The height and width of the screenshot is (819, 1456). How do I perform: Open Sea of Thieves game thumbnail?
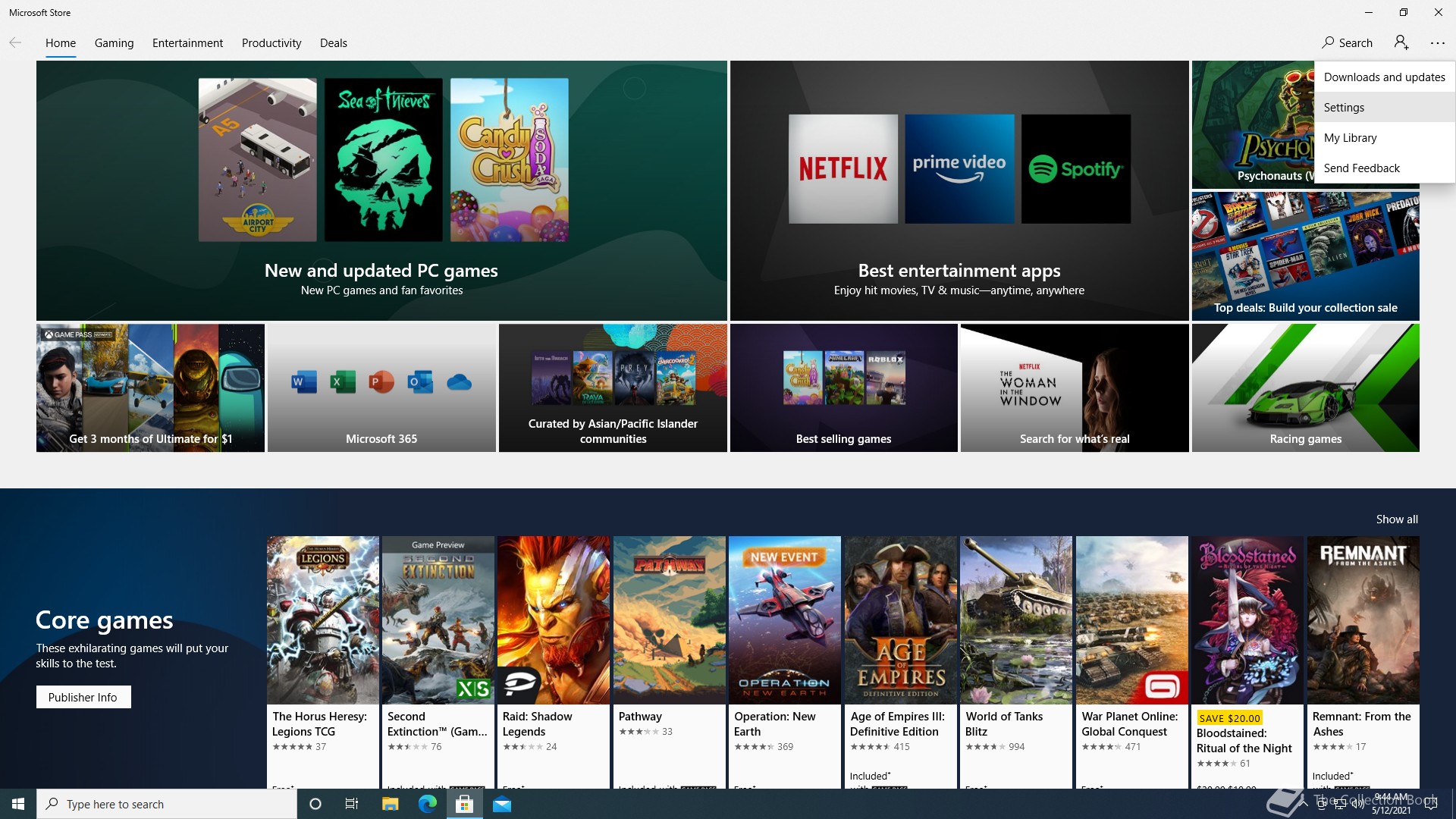383,159
